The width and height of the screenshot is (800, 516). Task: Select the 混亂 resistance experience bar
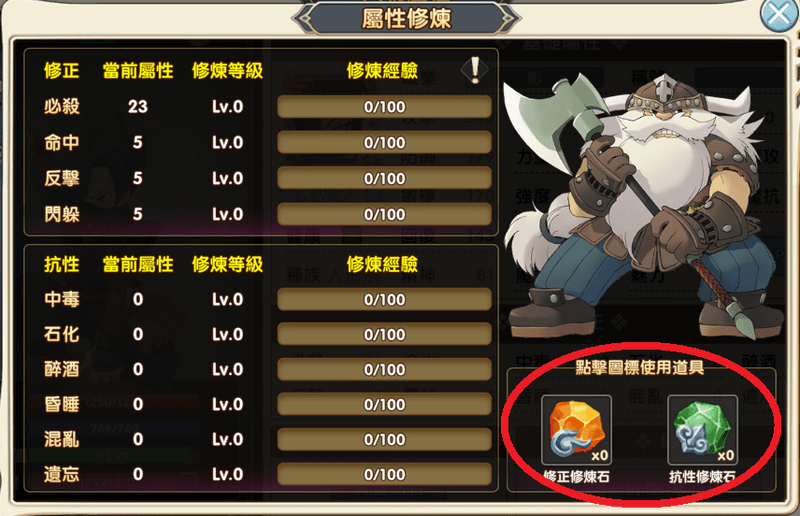coord(384,439)
